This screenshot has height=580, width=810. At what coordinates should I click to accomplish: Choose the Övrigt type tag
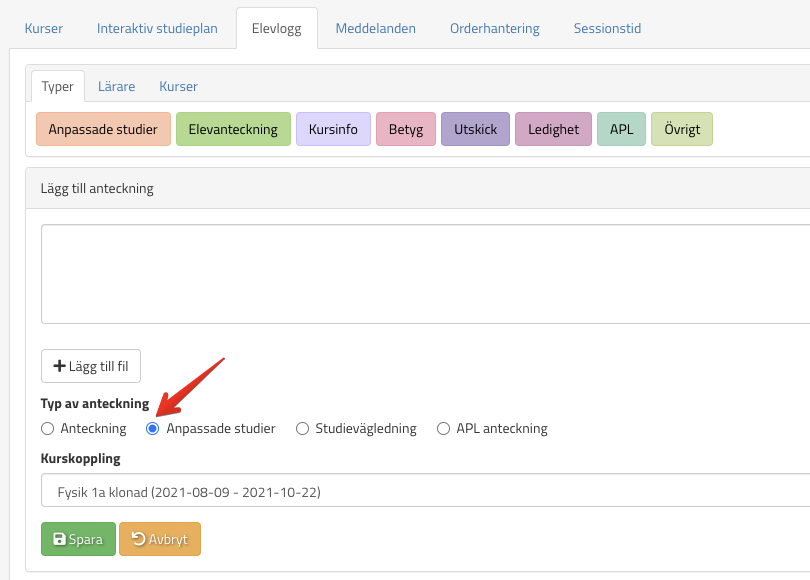tap(682, 130)
